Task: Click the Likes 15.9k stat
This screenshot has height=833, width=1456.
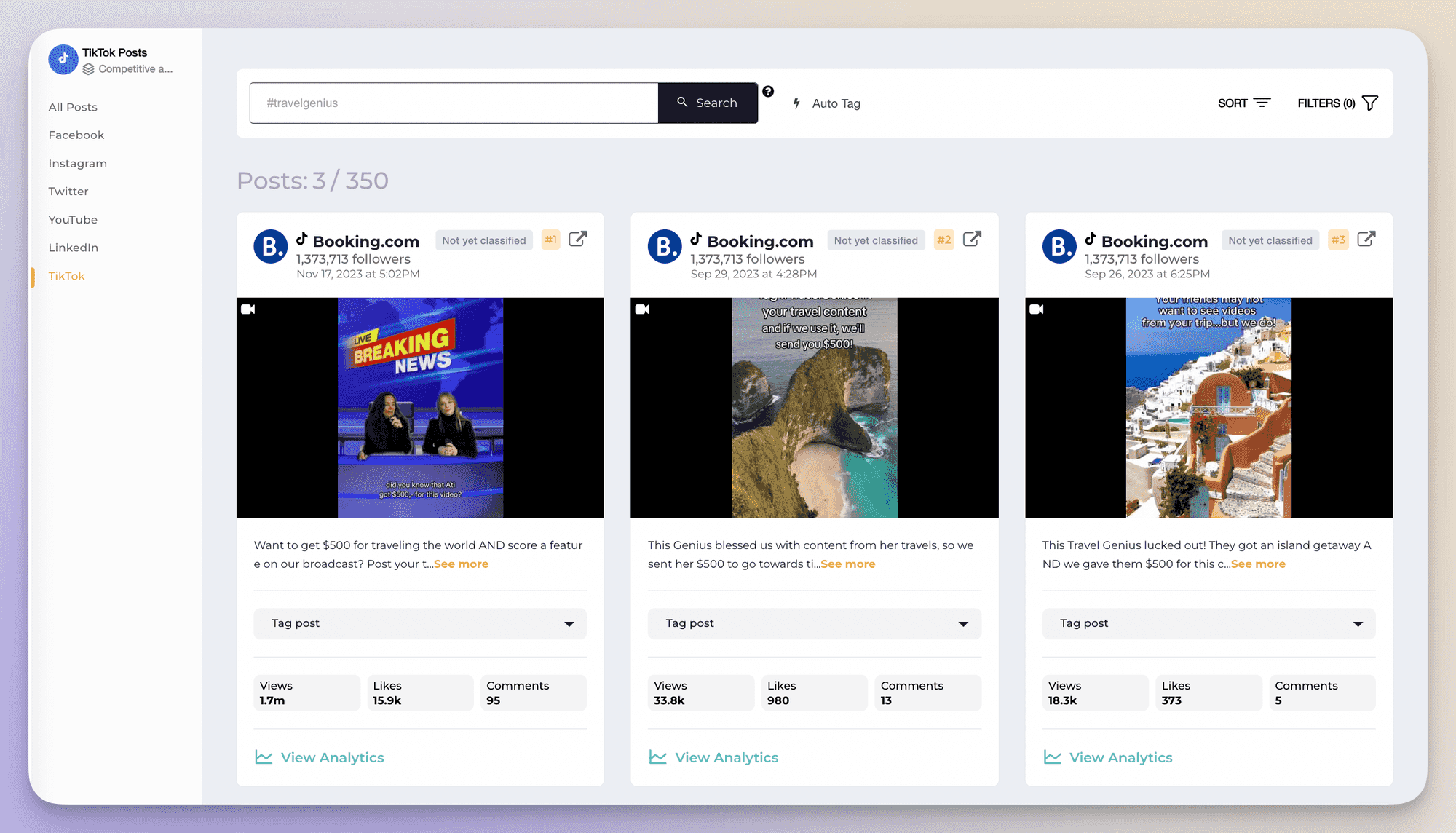Action: (x=420, y=692)
